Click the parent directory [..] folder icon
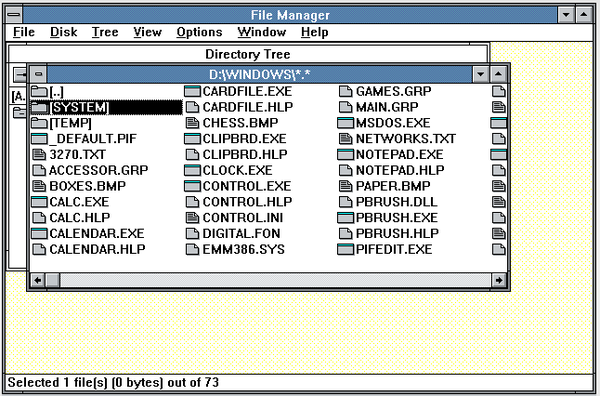This screenshot has height=396, width=600. [x=39, y=91]
